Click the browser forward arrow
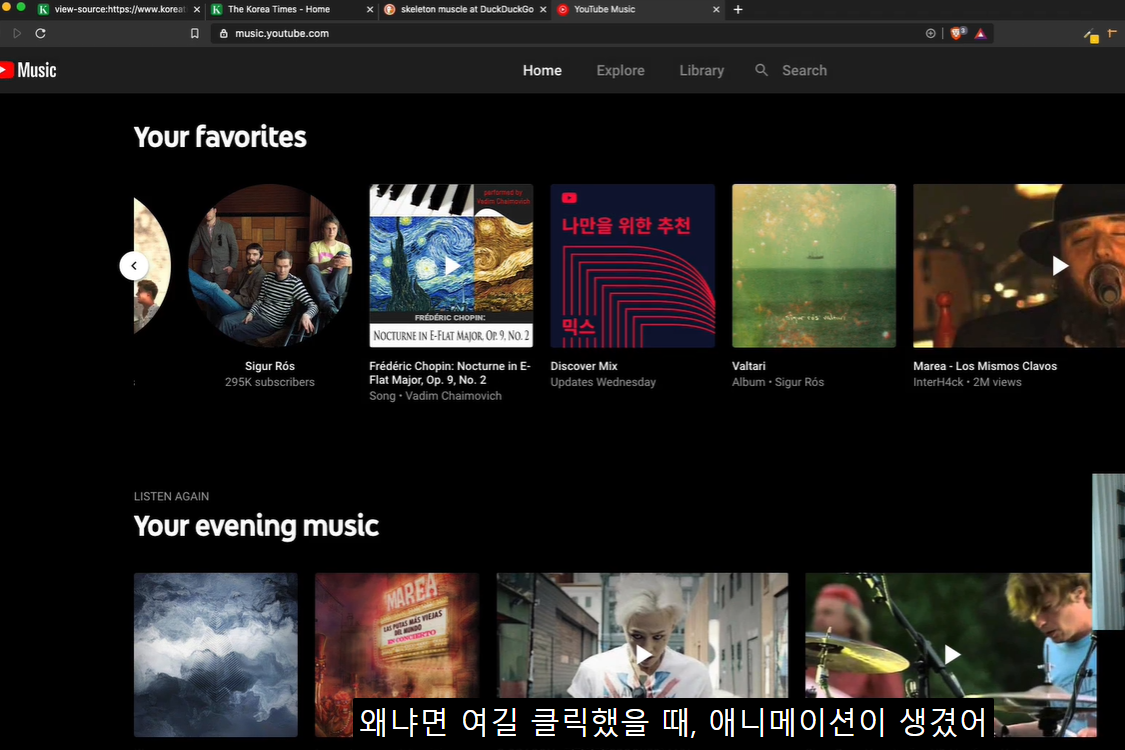The image size is (1125, 750). click(x=17, y=33)
